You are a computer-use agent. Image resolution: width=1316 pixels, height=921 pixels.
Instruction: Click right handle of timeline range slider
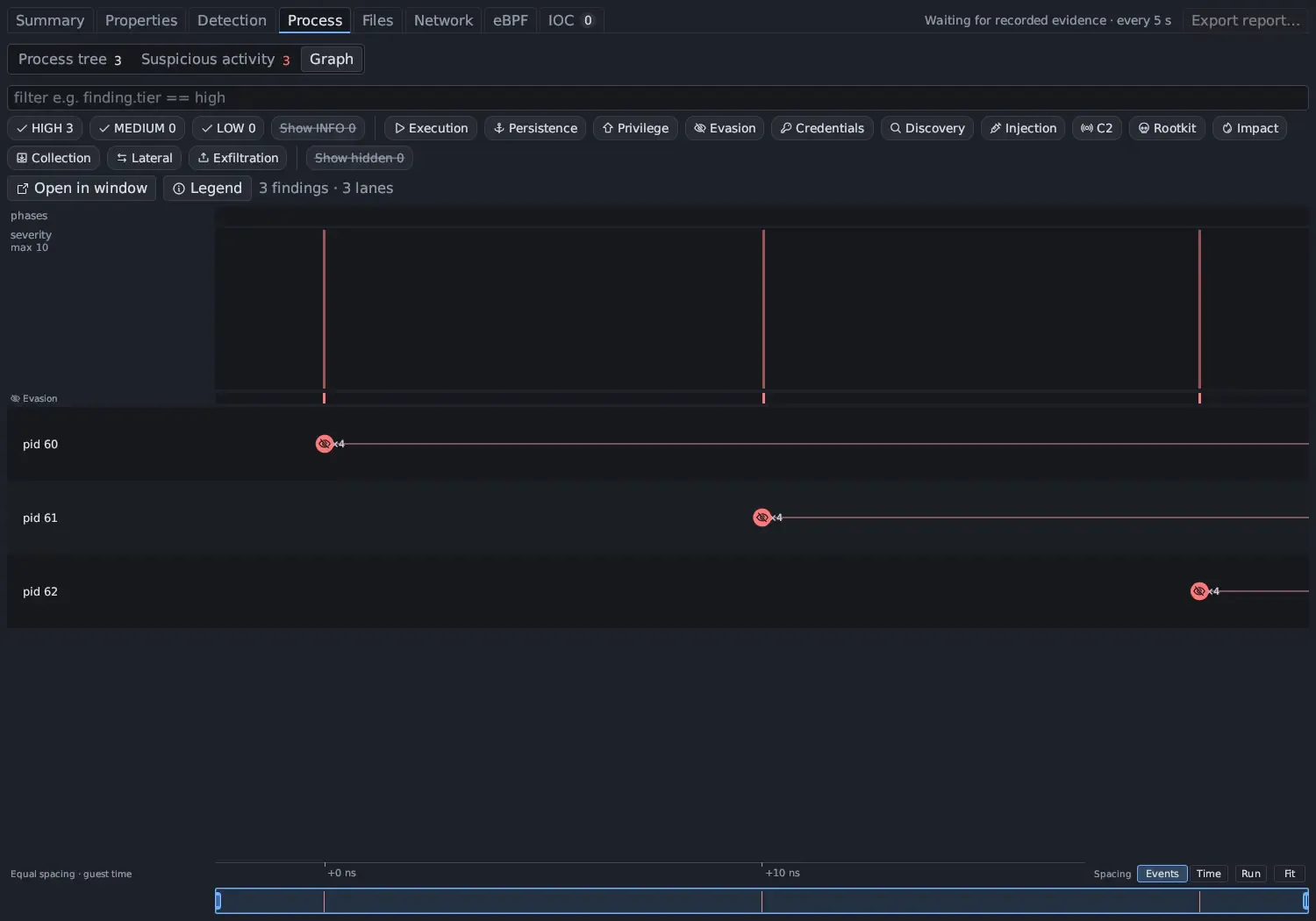pyautogui.click(x=1305, y=900)
